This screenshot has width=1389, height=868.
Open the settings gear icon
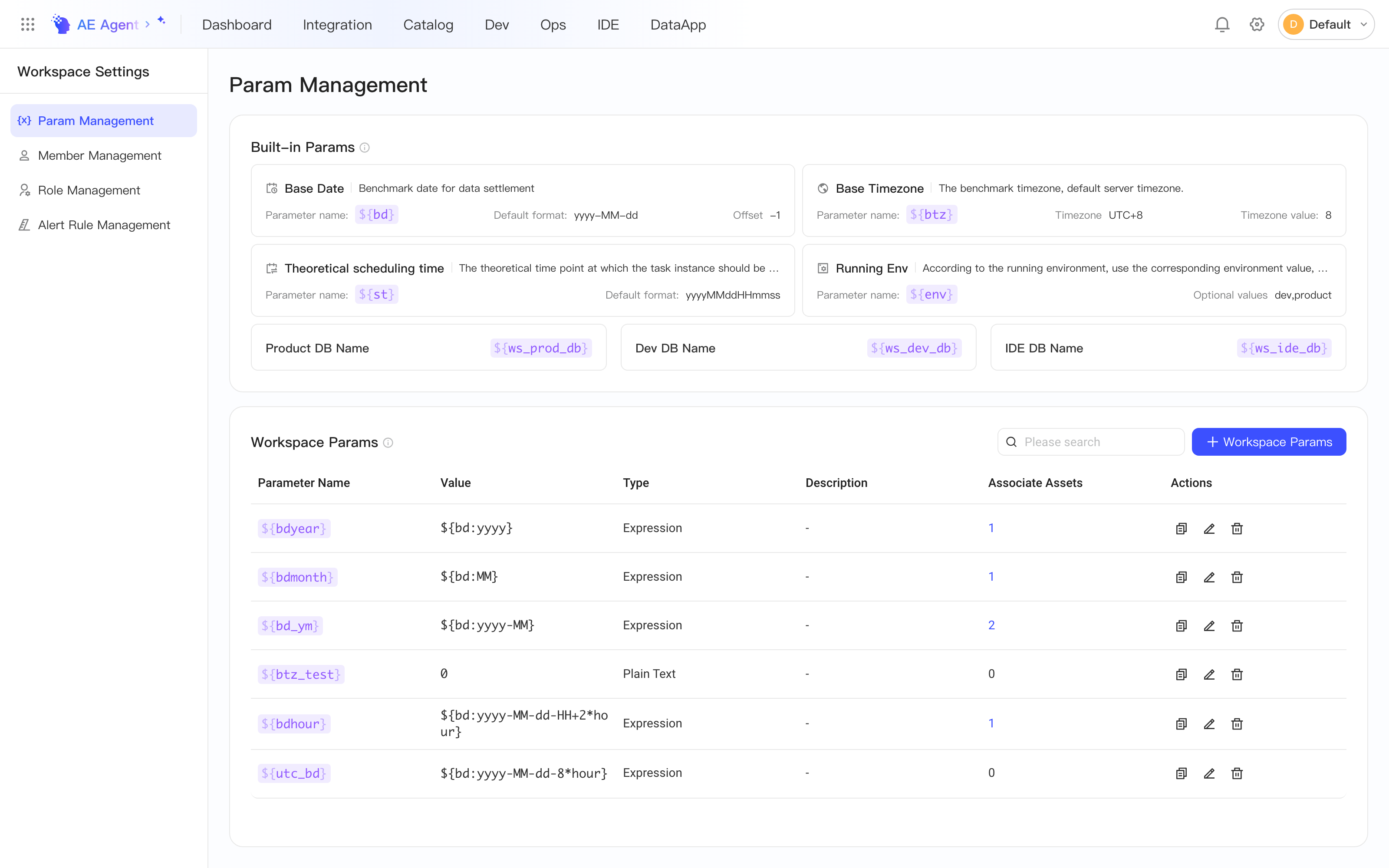[x=1257, y=24]
